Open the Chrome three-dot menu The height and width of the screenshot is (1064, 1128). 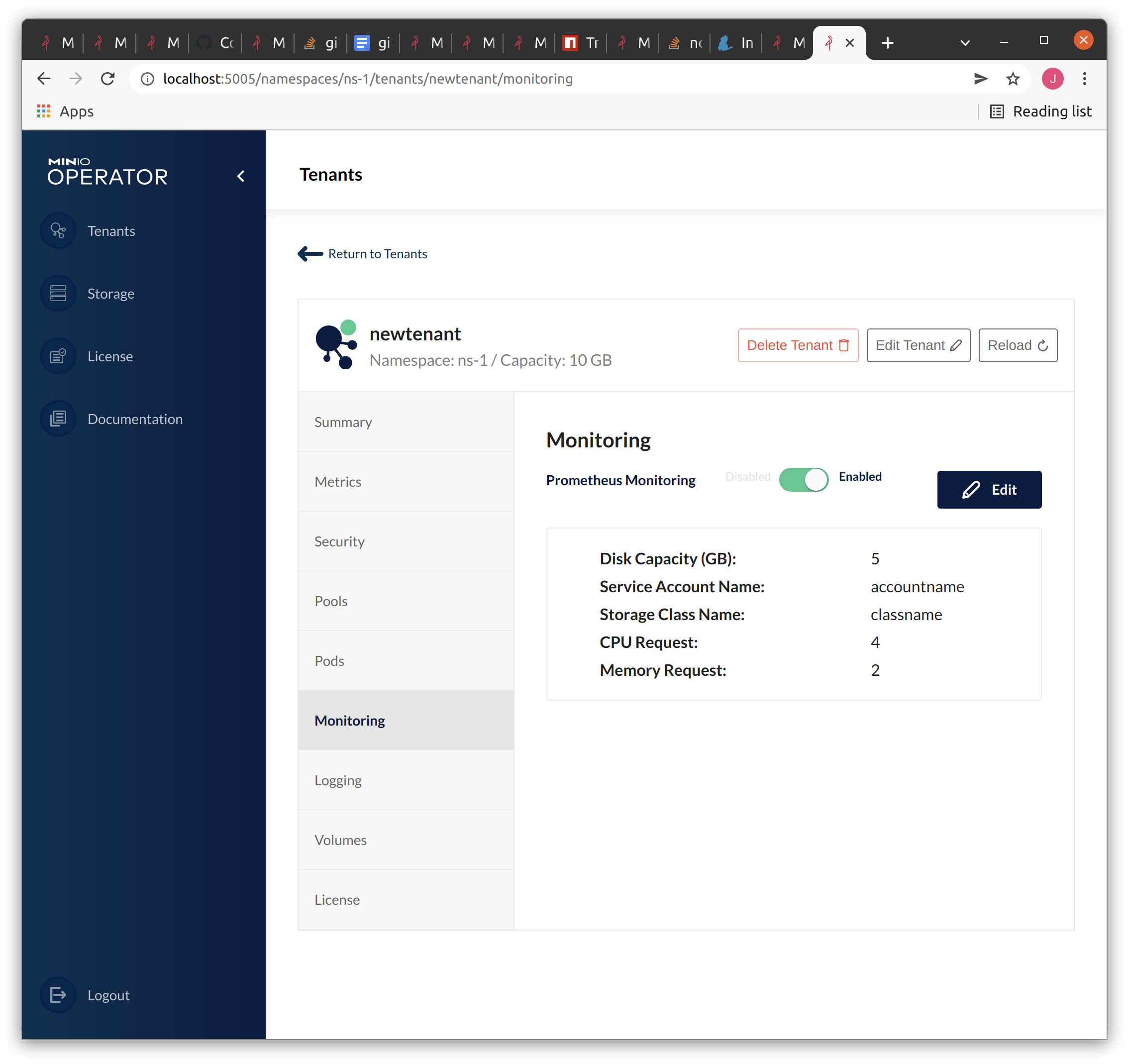tap(1084, 79)
